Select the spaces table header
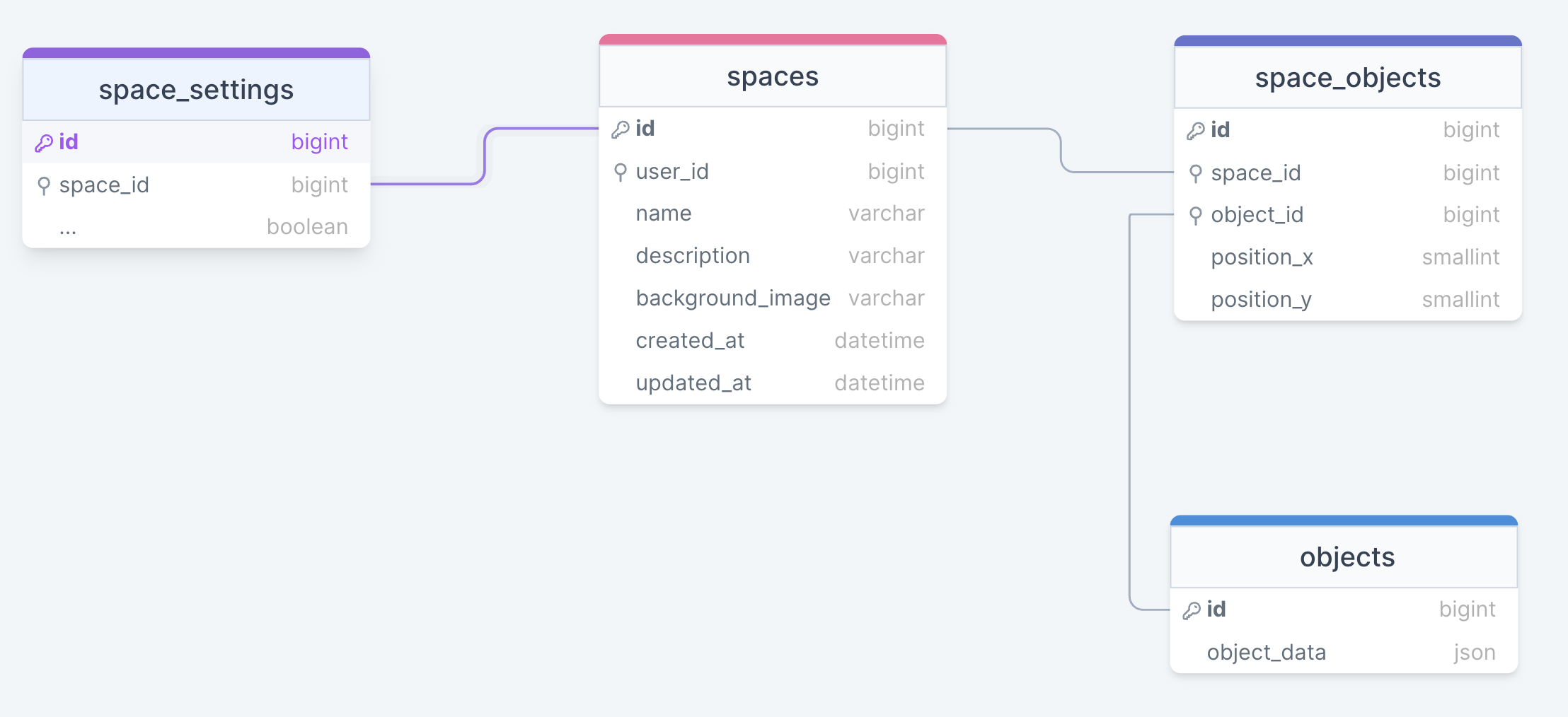The width and height of the screenshot is (1568, 717). pyautogui.click(x=773, y=76)
